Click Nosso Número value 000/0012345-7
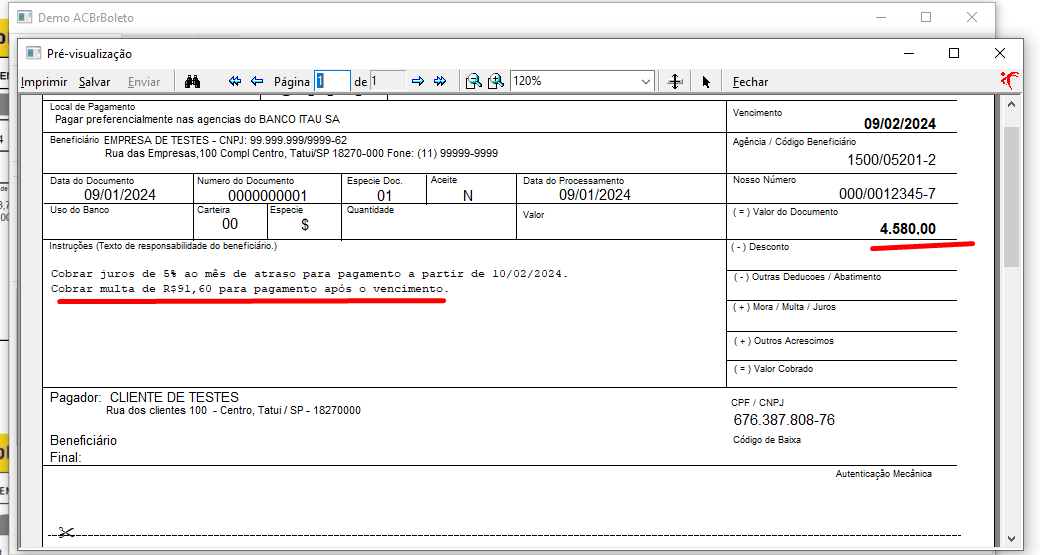Image resolution: width=1040 pixels, height=555 pixels. pyautogui.click(x=887, y=194)
